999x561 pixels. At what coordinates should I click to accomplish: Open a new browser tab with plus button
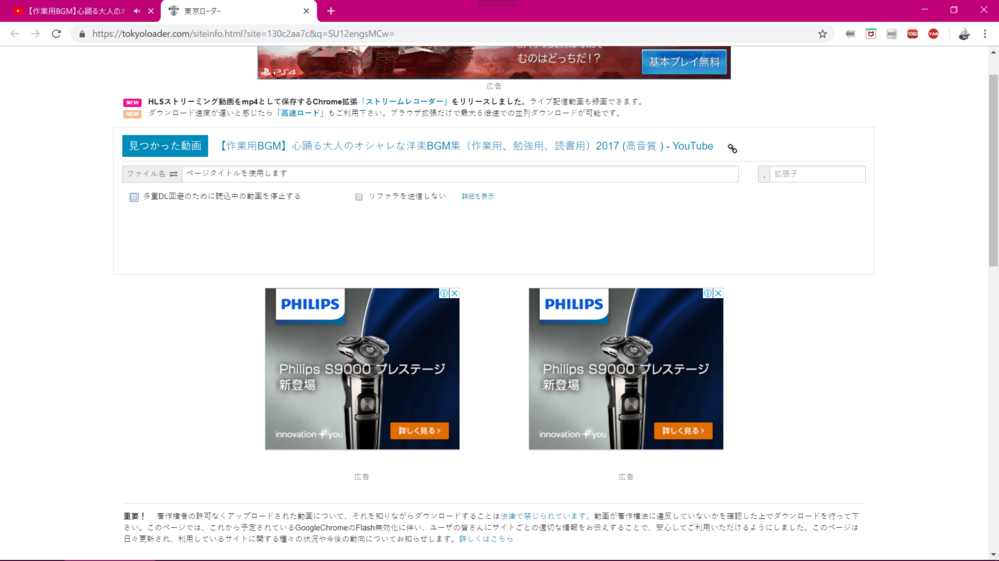pos(331,11)
